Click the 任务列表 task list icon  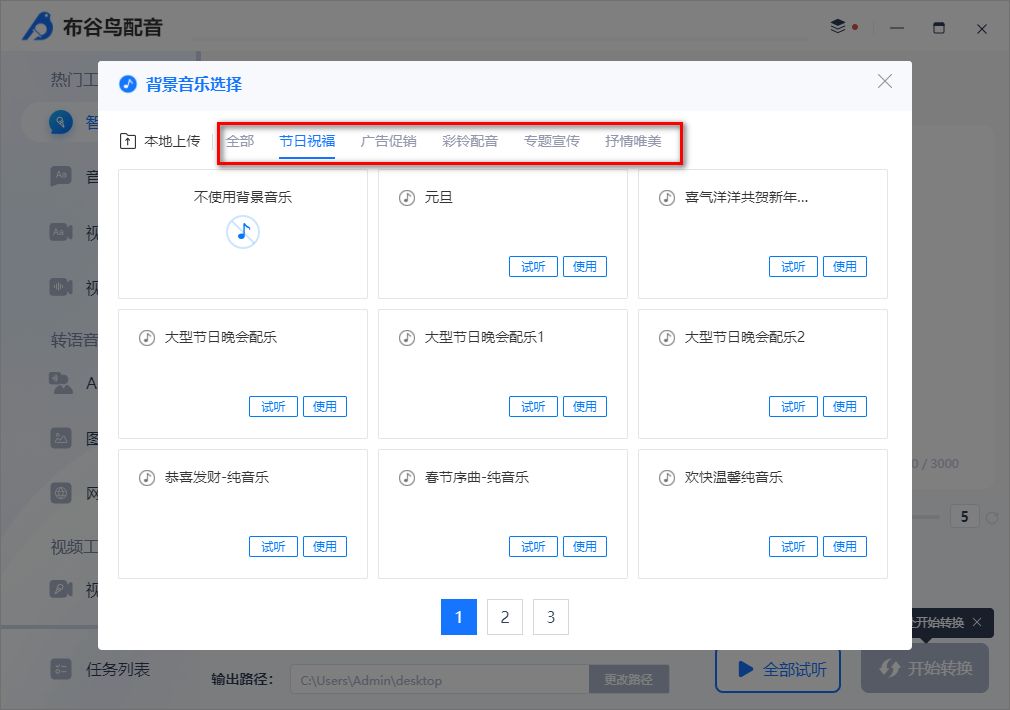(x=61, y=669)
